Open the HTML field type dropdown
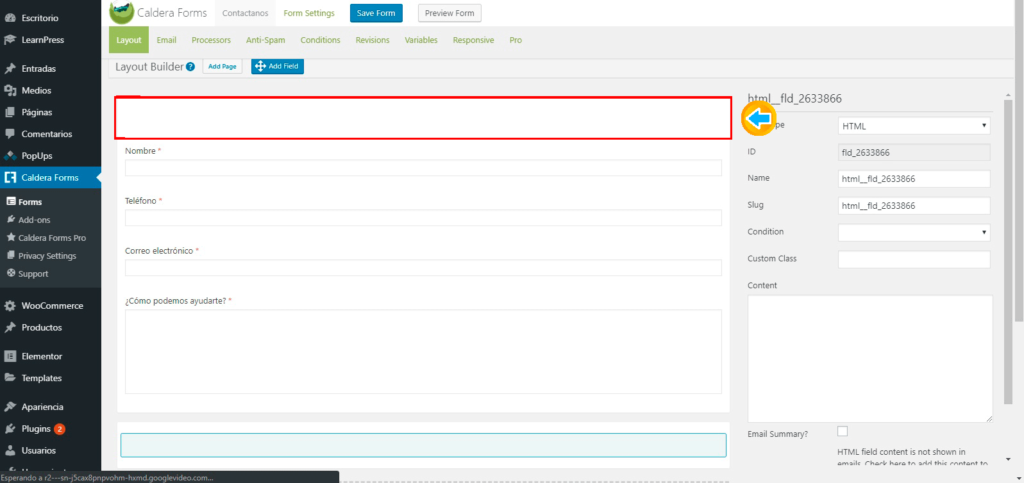 pos(913,126)
